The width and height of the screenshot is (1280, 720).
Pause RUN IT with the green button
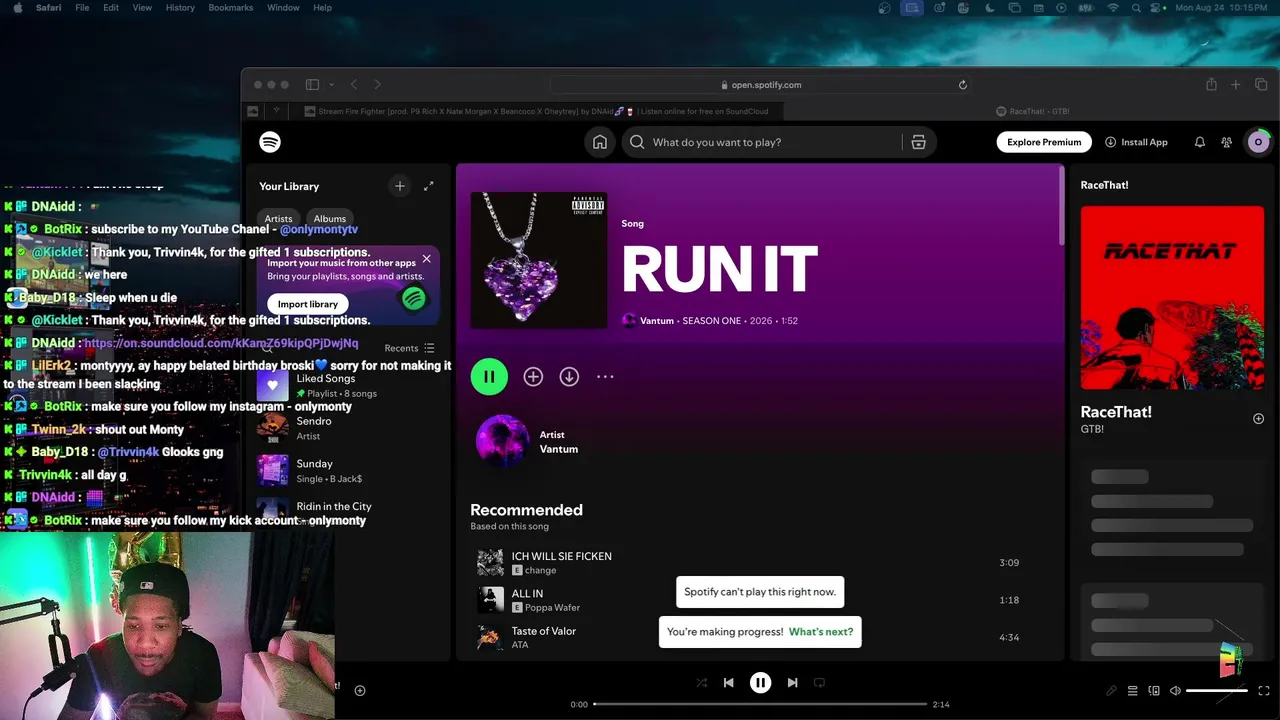click(x=489, y=377)
